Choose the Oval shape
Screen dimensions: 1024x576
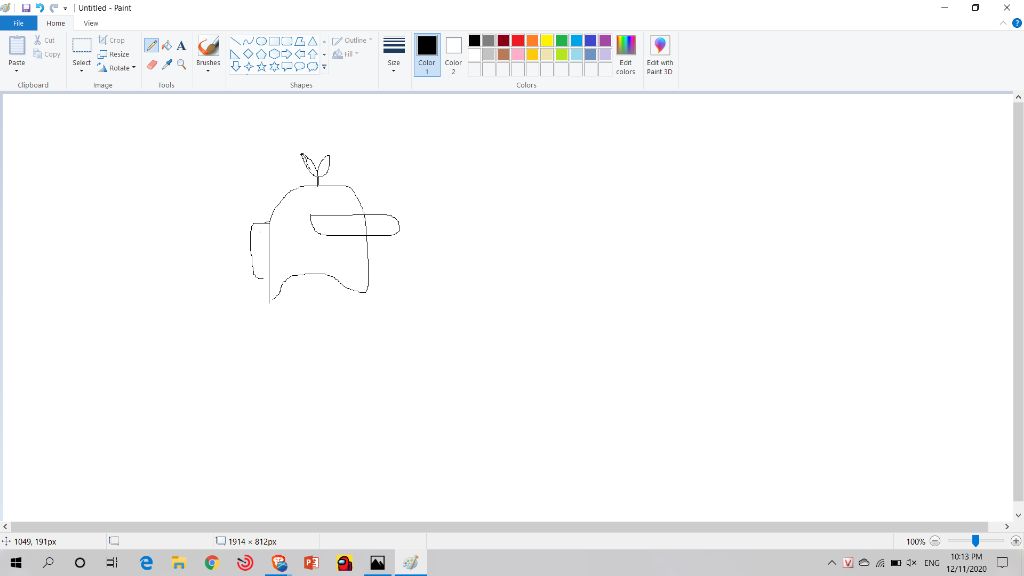click(261, 41)
